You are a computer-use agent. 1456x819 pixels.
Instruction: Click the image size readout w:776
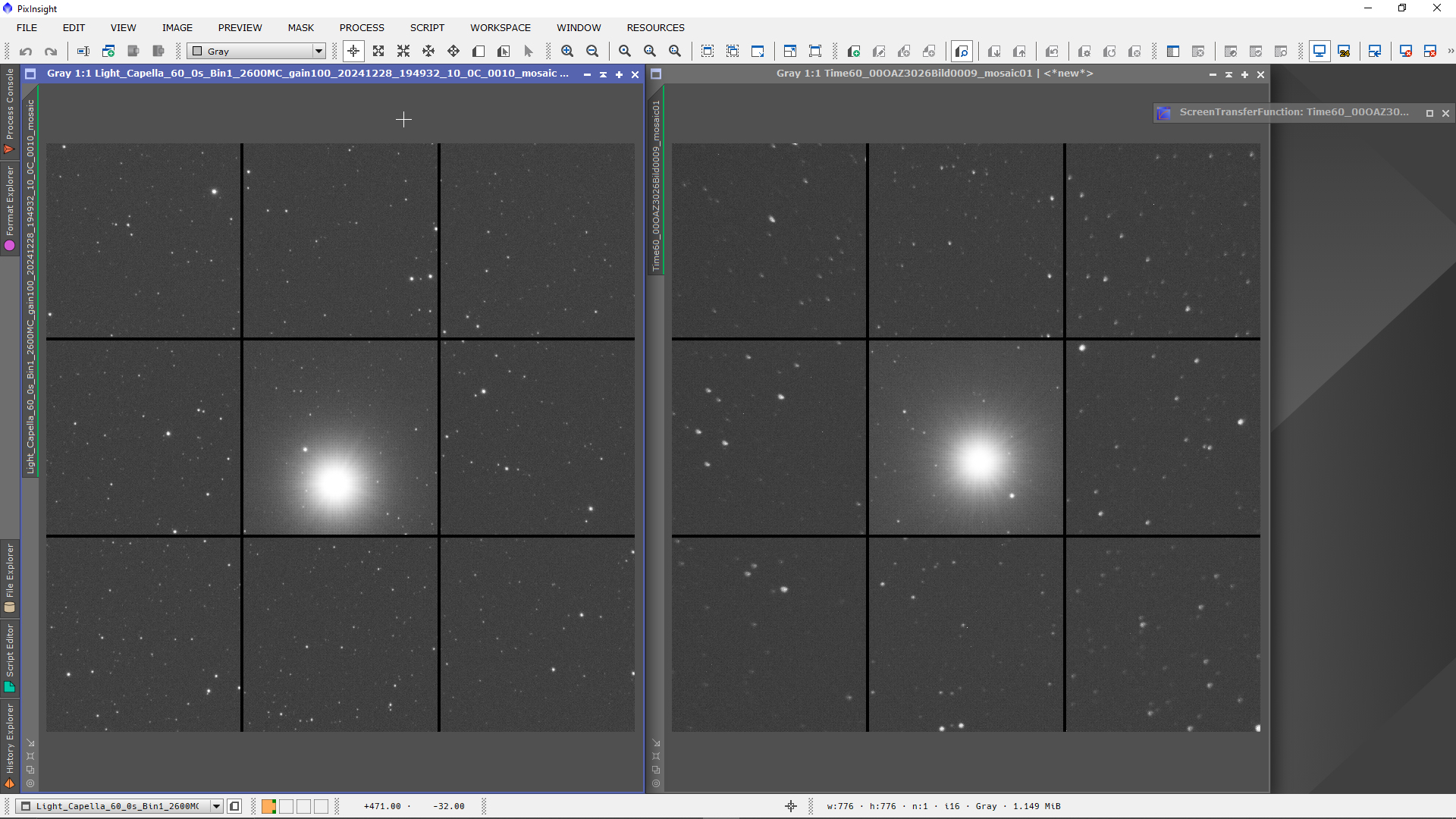click(x=840, y=806)
